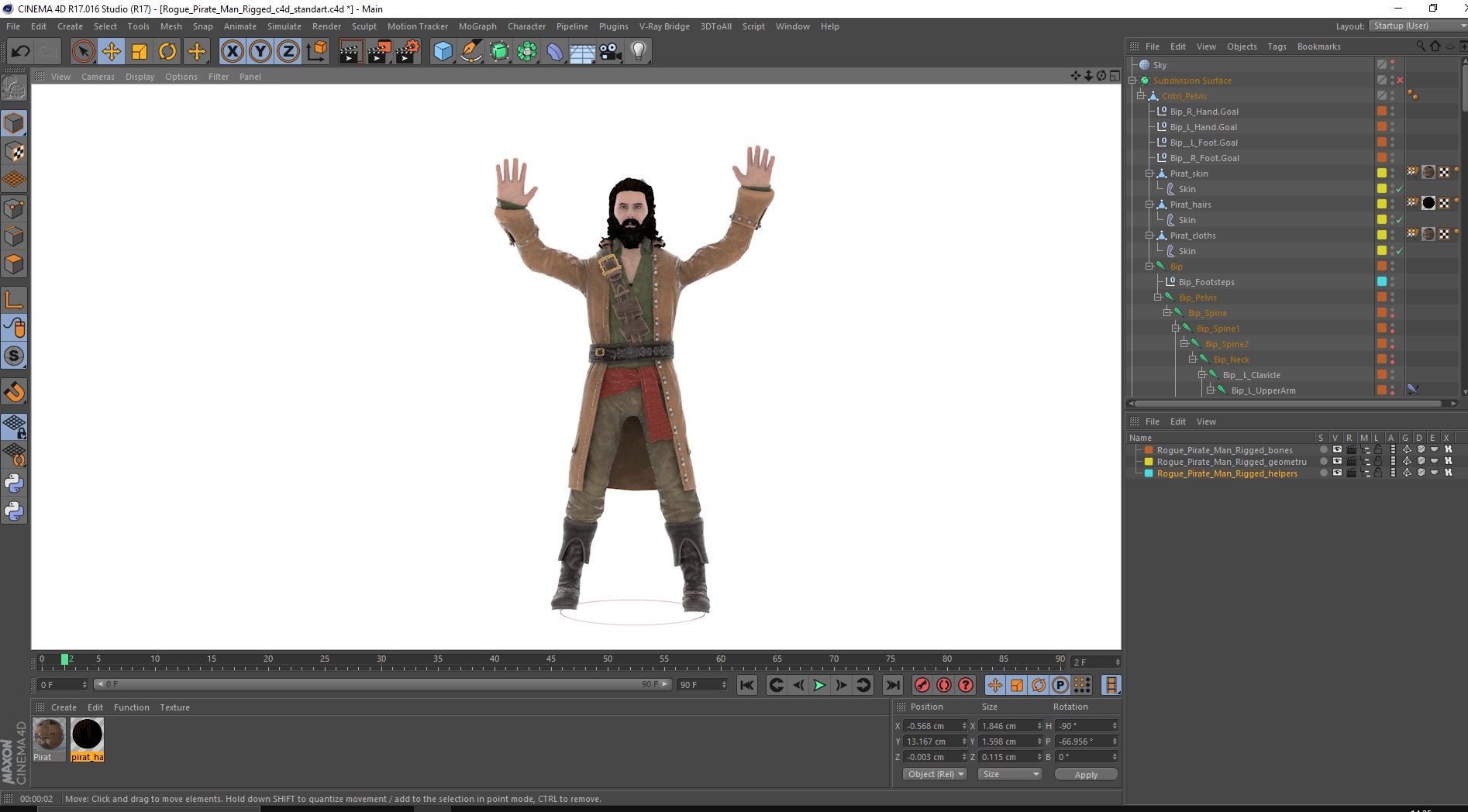Open the MoGraph array tools icon
The height and width of the screenshot is (812, 1468).
(x=527, y=52)
